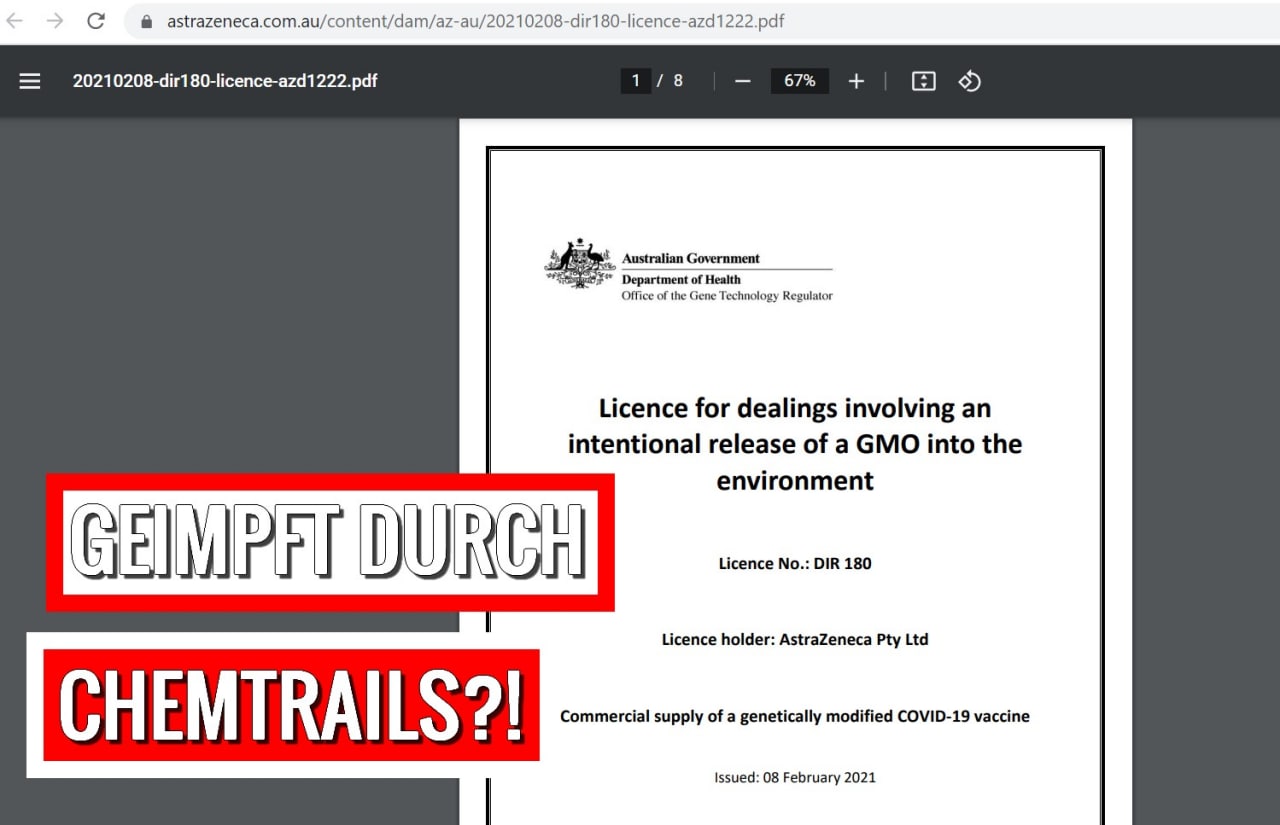
Task: Click the browser forward arrow
Action: pos(55,21)
